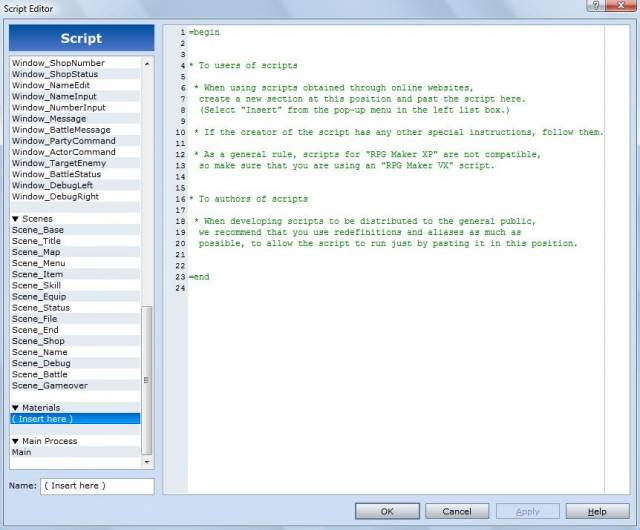Select the Scene_Item script

[76, 274]
